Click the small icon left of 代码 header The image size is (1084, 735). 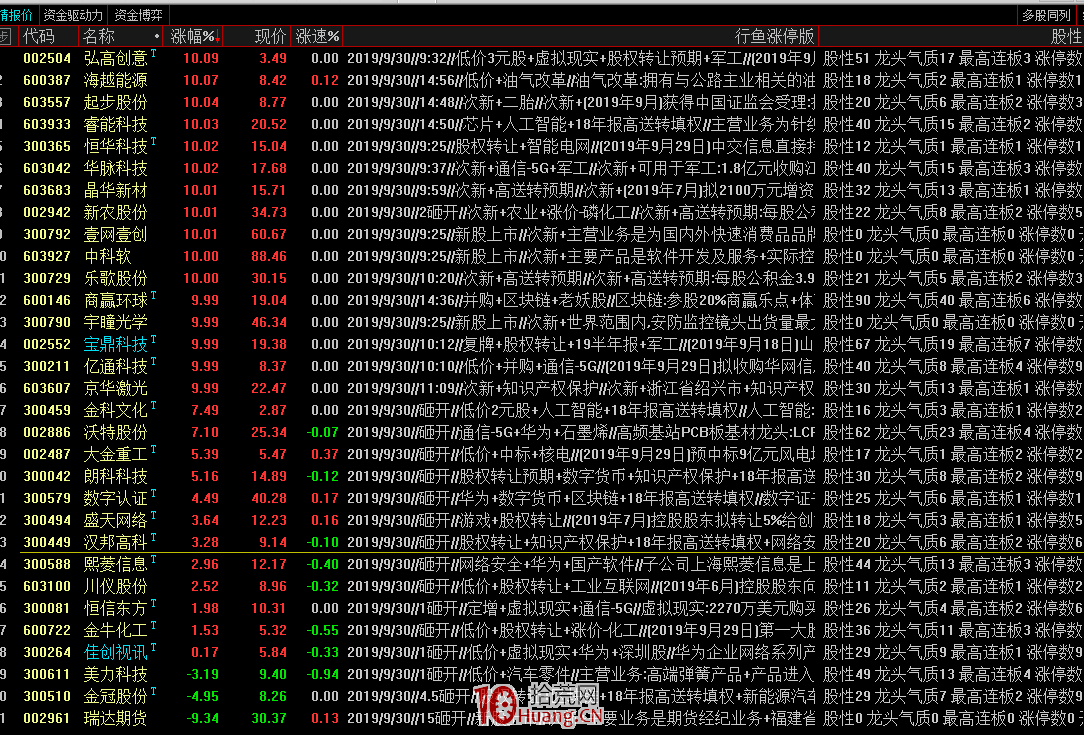[7, 34]
